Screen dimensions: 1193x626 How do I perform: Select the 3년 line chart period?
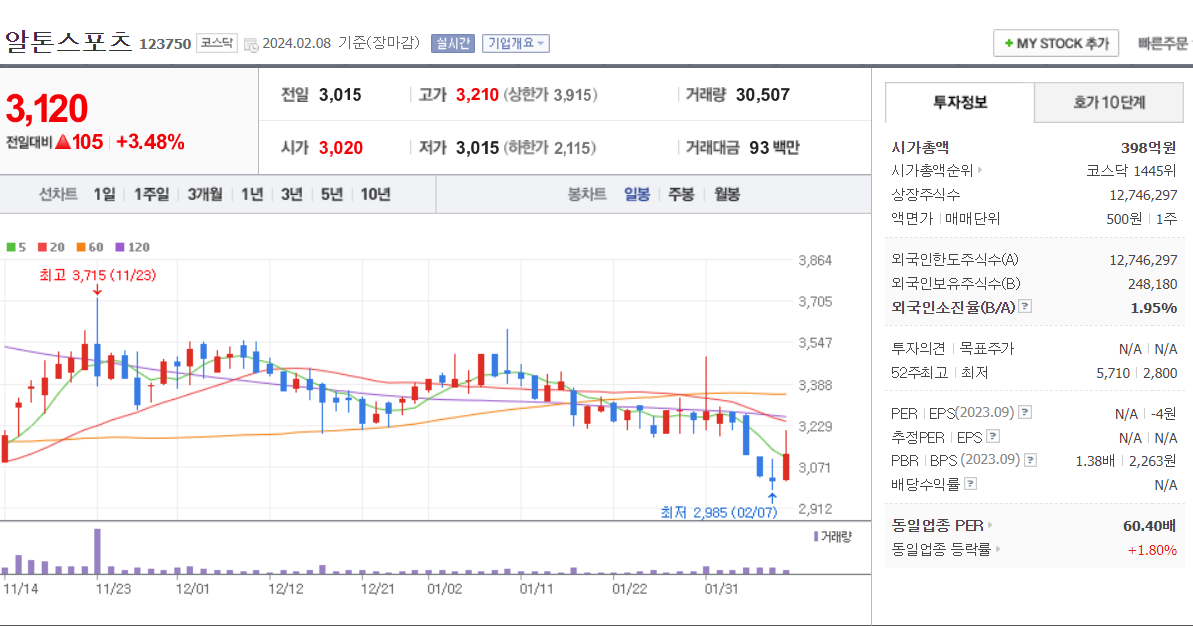click(x=291, y=195)
